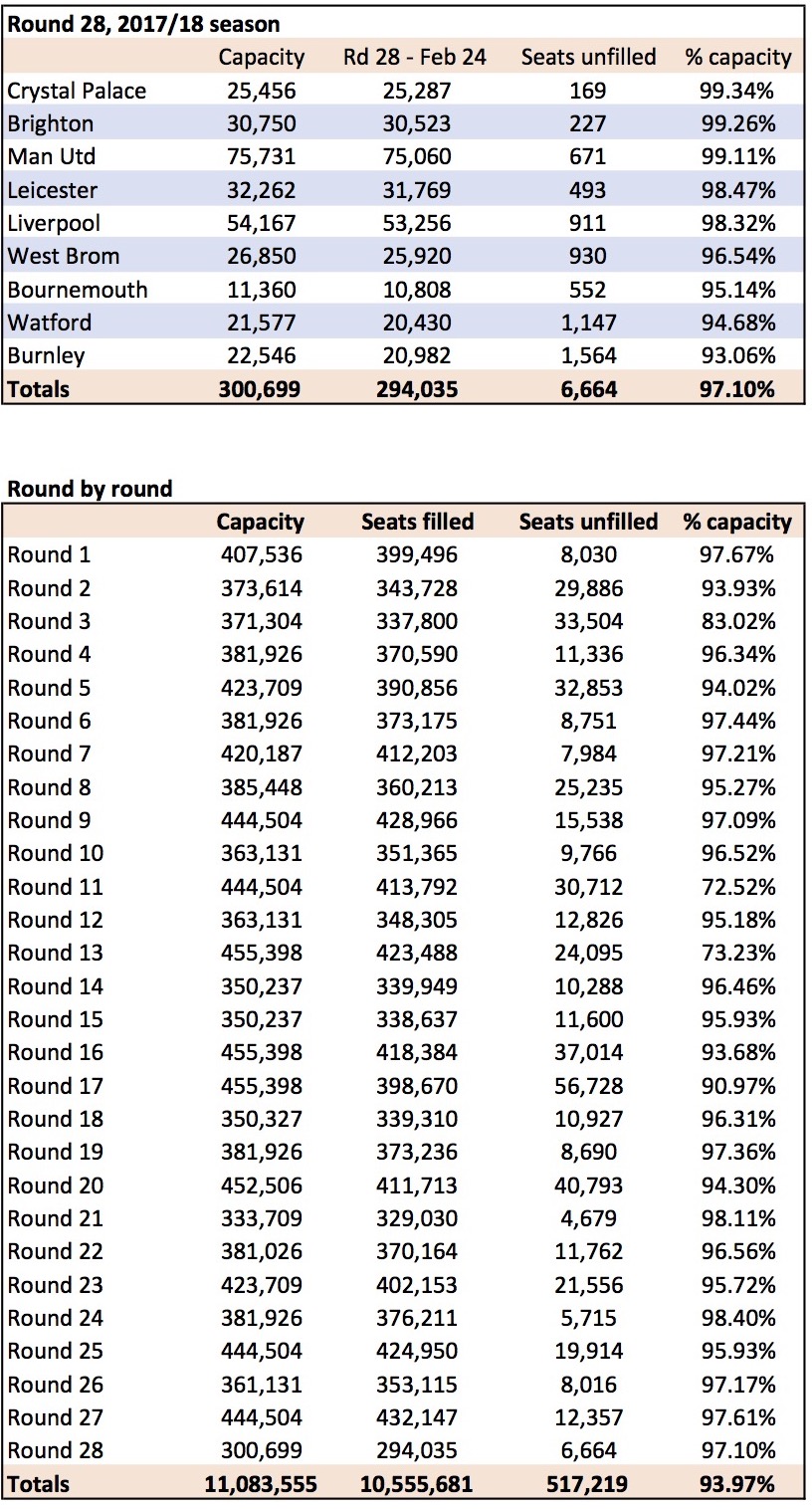The width and height of the screenshot is (812, 1509).
Task: Click Round 3 percent capacity 83.02%
Action: coord(737,621)
